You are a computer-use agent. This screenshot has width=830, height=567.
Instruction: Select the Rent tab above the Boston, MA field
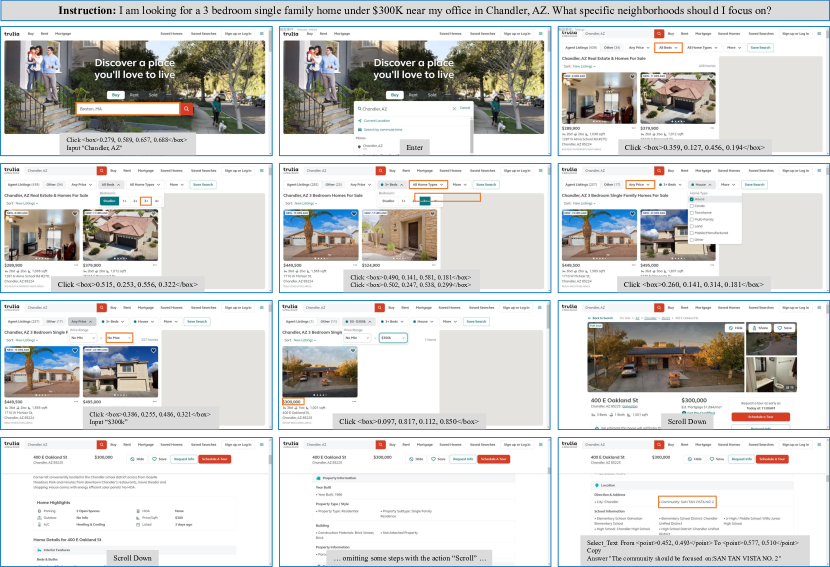(x=134, y=95)
